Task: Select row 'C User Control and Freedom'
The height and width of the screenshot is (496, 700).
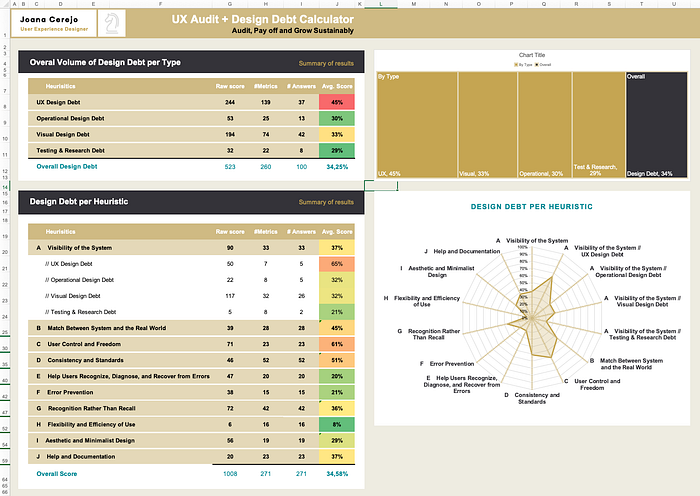Action: pos(192,344)
